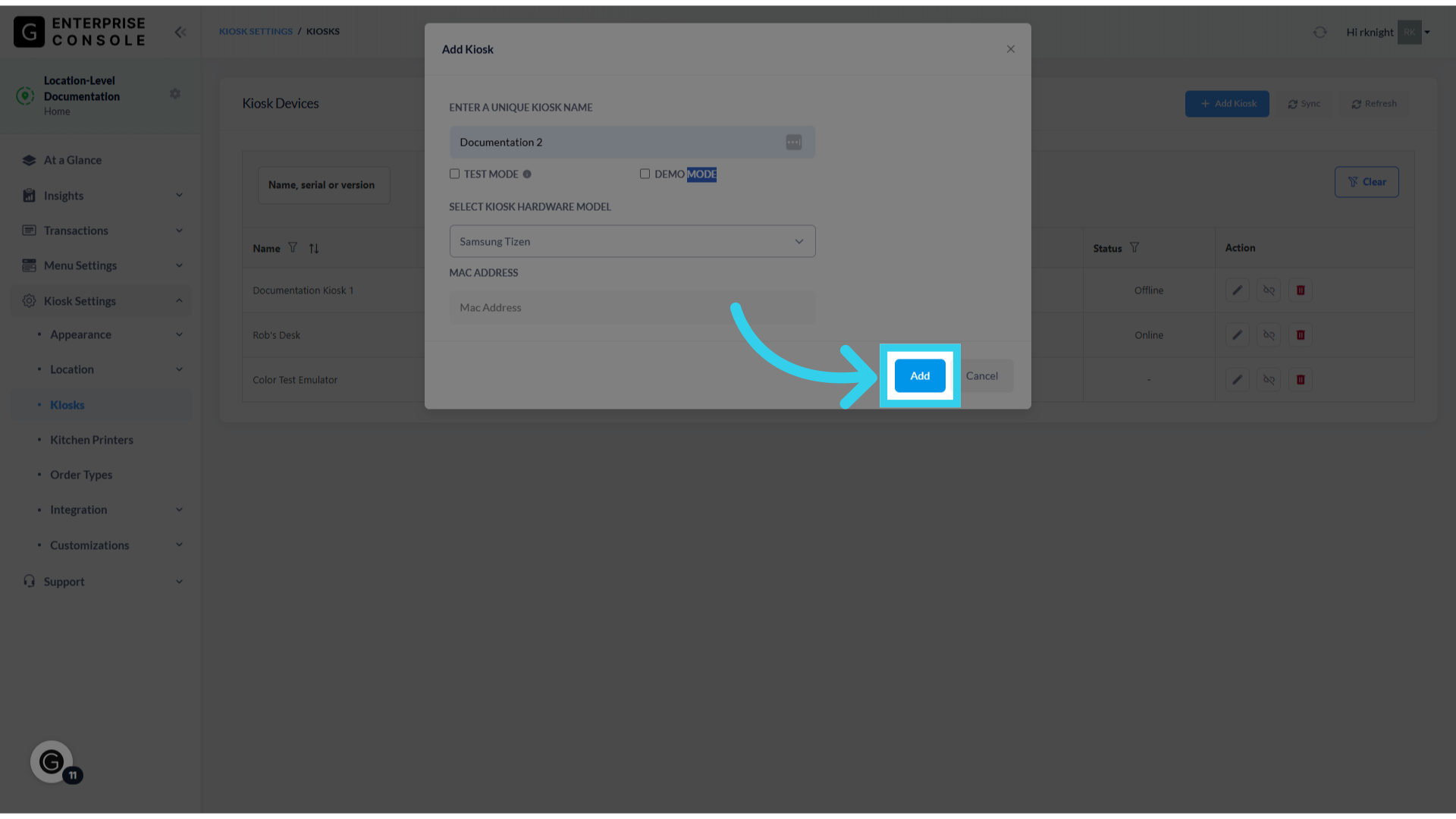Click Documentation Kiosk 1 name cell
Viewport: 1456px width, 819px height.
point(303,290)
